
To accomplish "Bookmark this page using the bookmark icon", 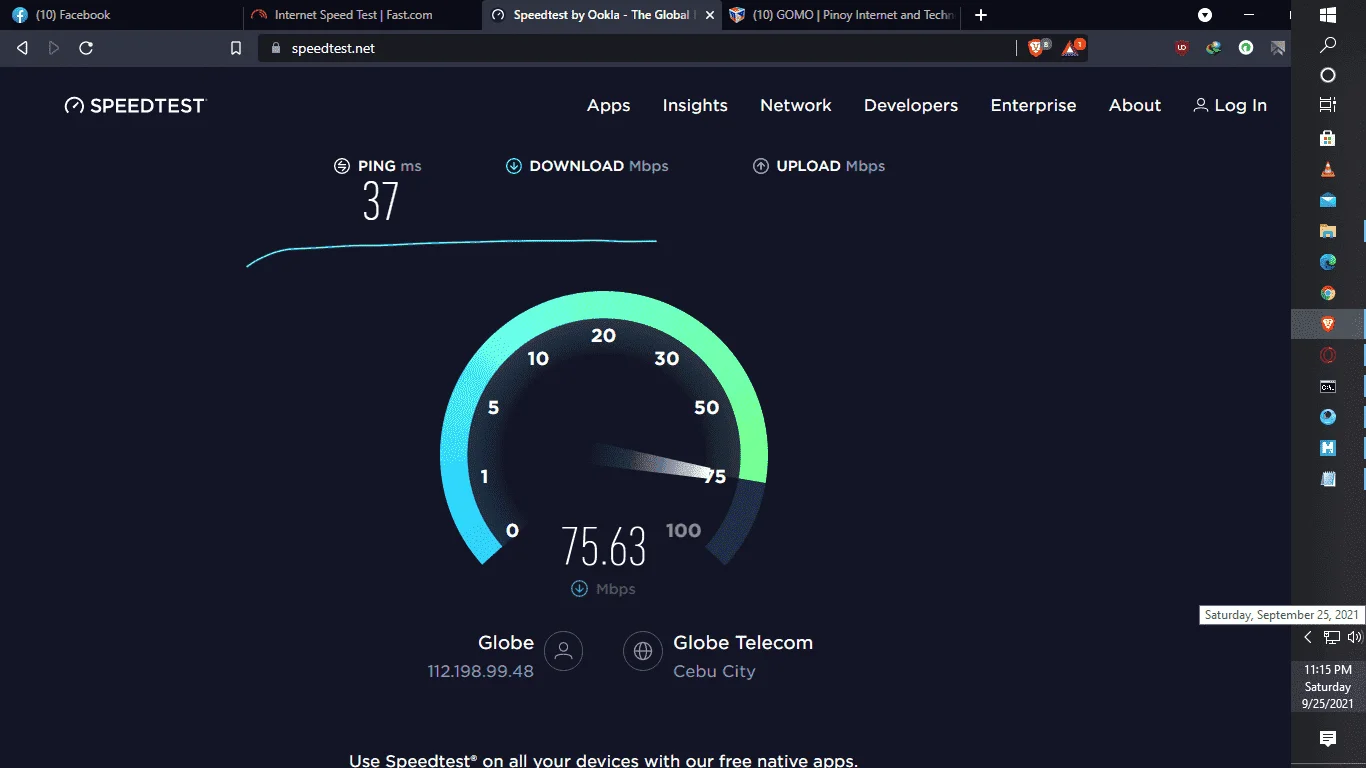I will point(236,48).
